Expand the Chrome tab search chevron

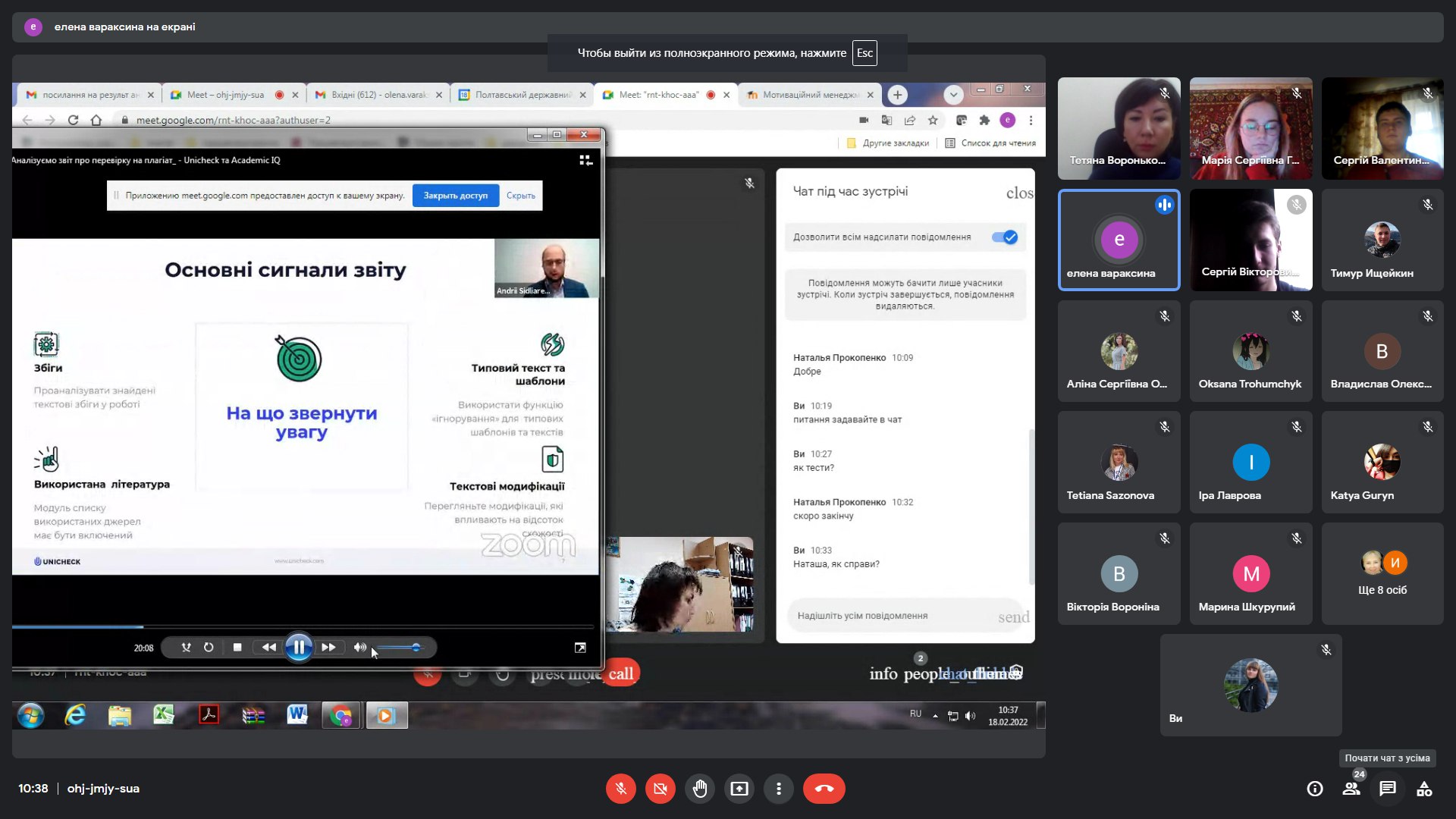[953, 95]
